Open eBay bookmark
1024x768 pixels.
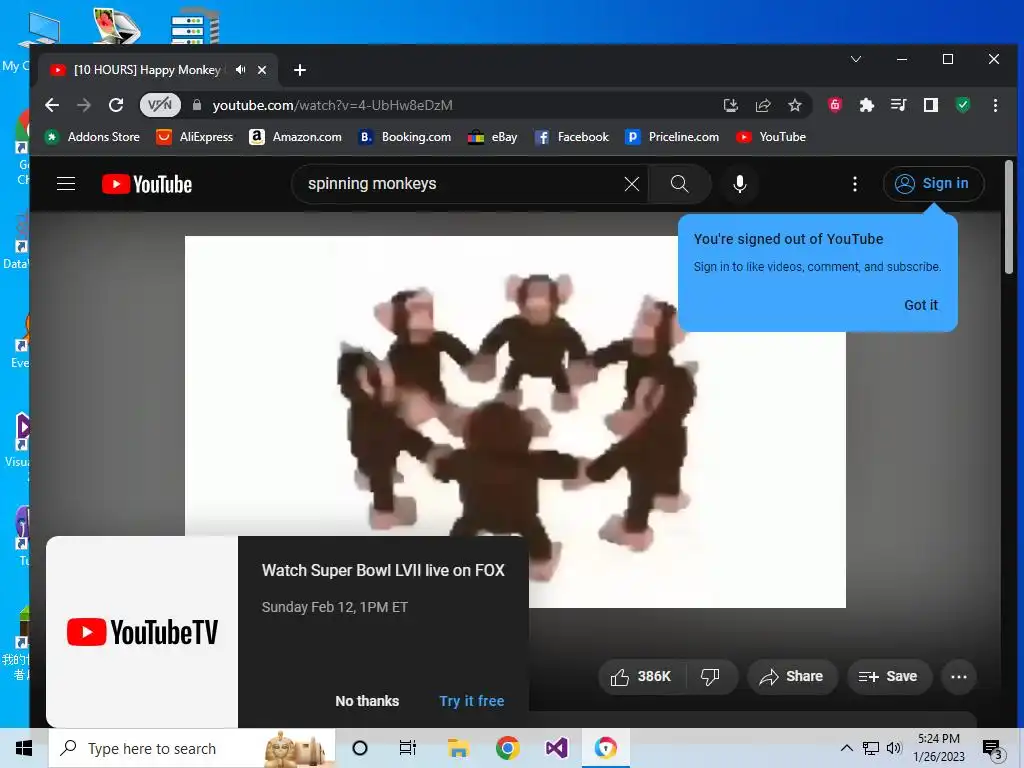pyautogui.click(x=493, y=137)
